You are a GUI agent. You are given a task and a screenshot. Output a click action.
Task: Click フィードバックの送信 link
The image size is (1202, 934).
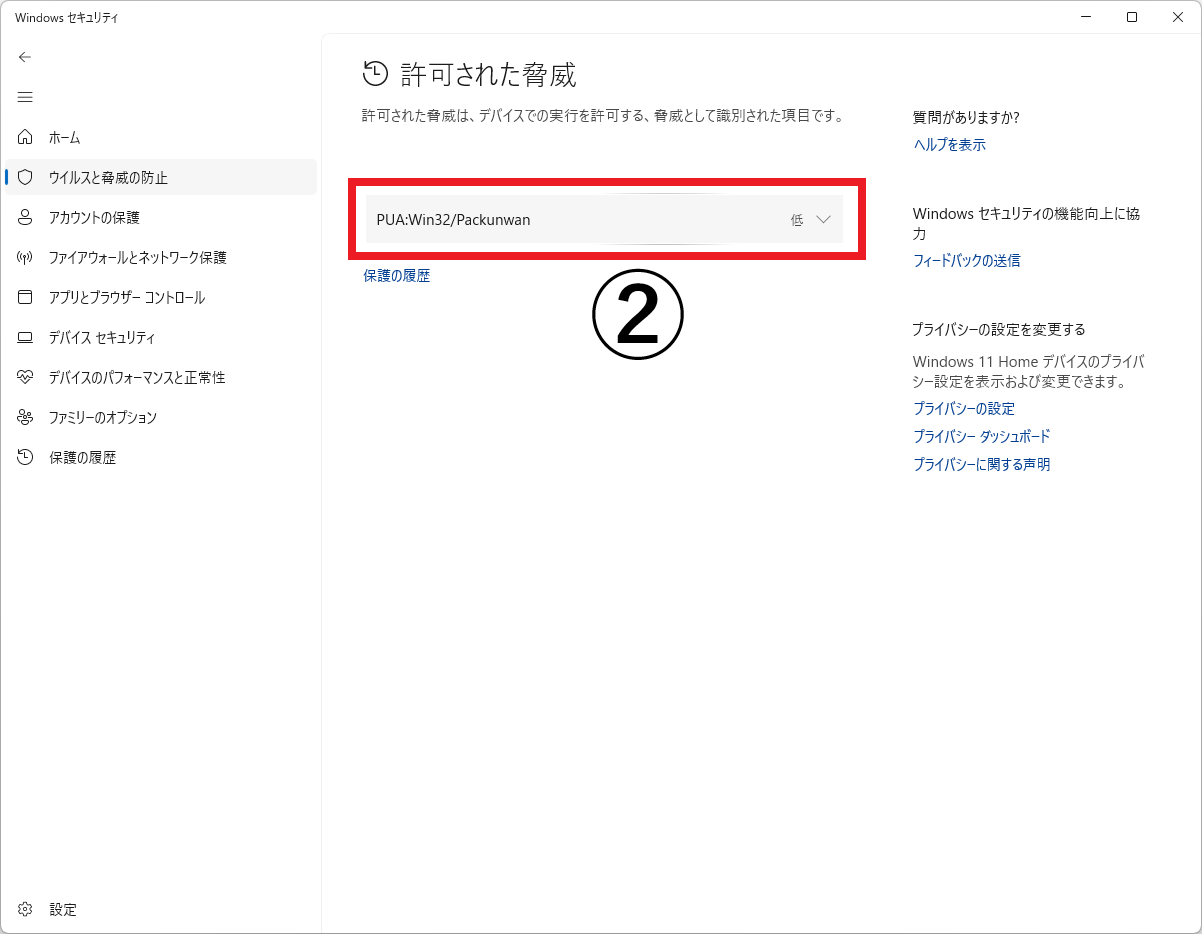pyautogui.click(x=966, y=261)
